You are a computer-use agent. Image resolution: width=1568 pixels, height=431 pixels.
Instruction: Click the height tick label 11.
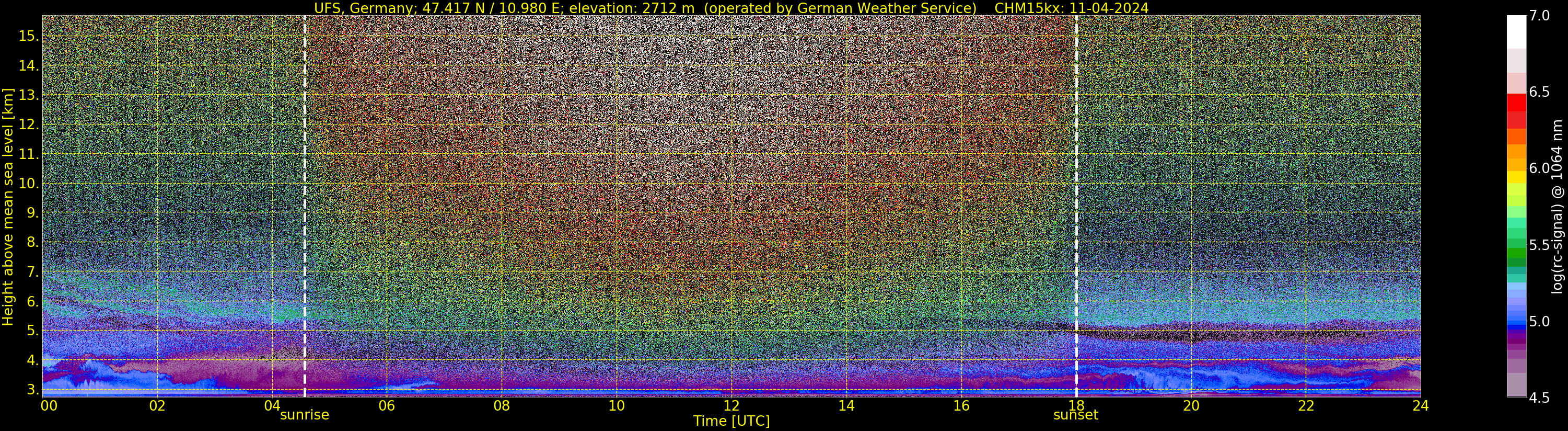pyautogui.click(x=29, y=154)
